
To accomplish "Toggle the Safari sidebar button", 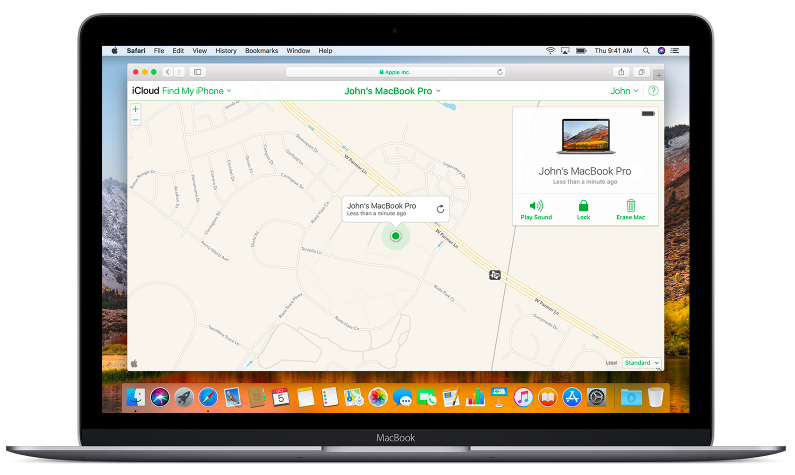I will tap(198, 72).
